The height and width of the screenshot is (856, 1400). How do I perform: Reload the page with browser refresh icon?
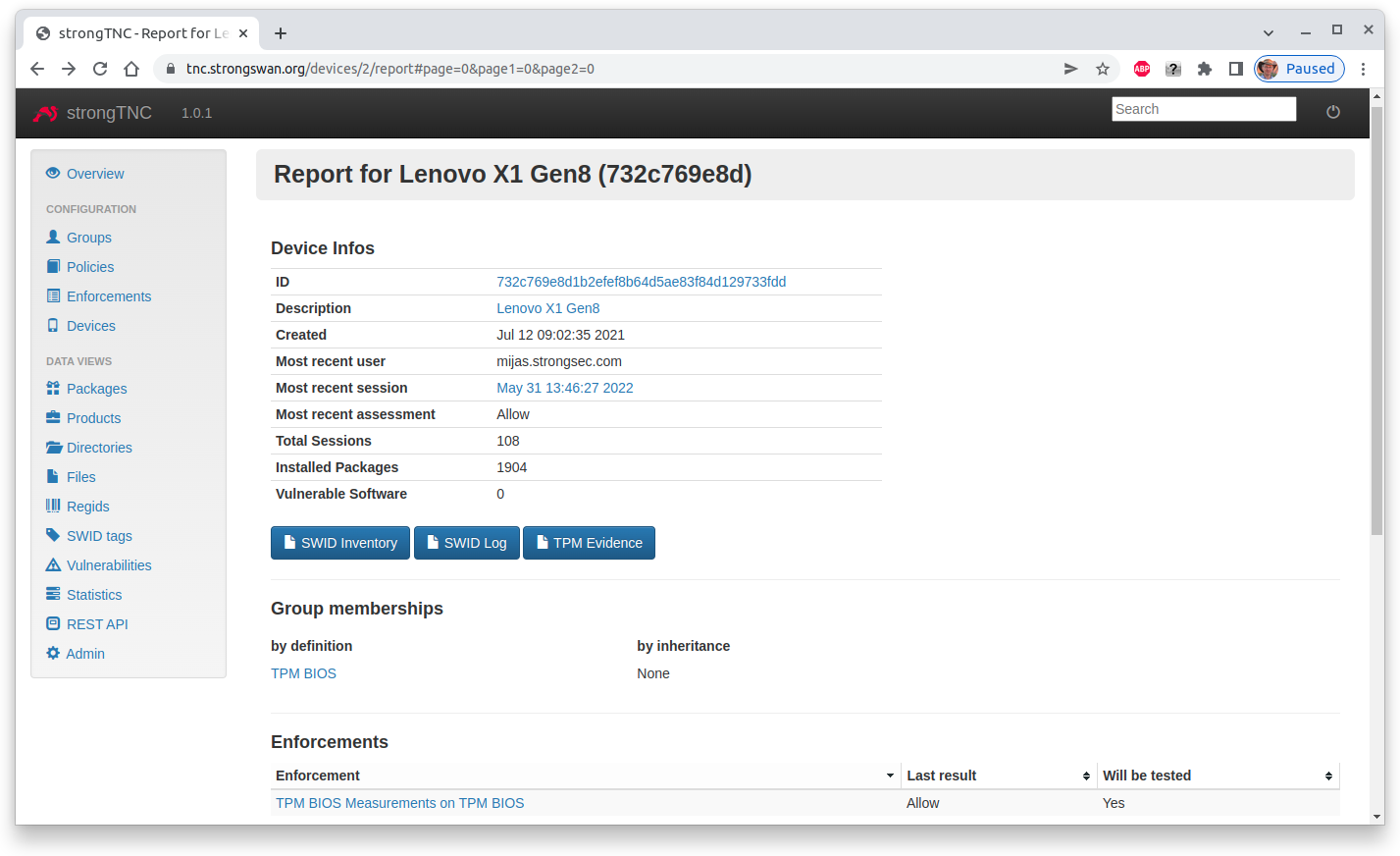[x=100, y=69]
